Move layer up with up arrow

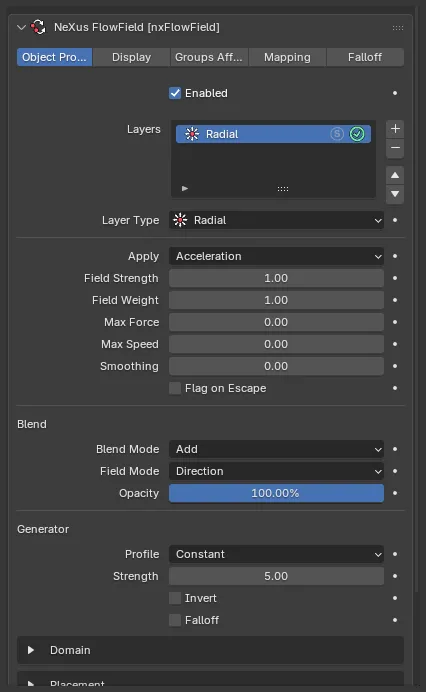(395, 175)
